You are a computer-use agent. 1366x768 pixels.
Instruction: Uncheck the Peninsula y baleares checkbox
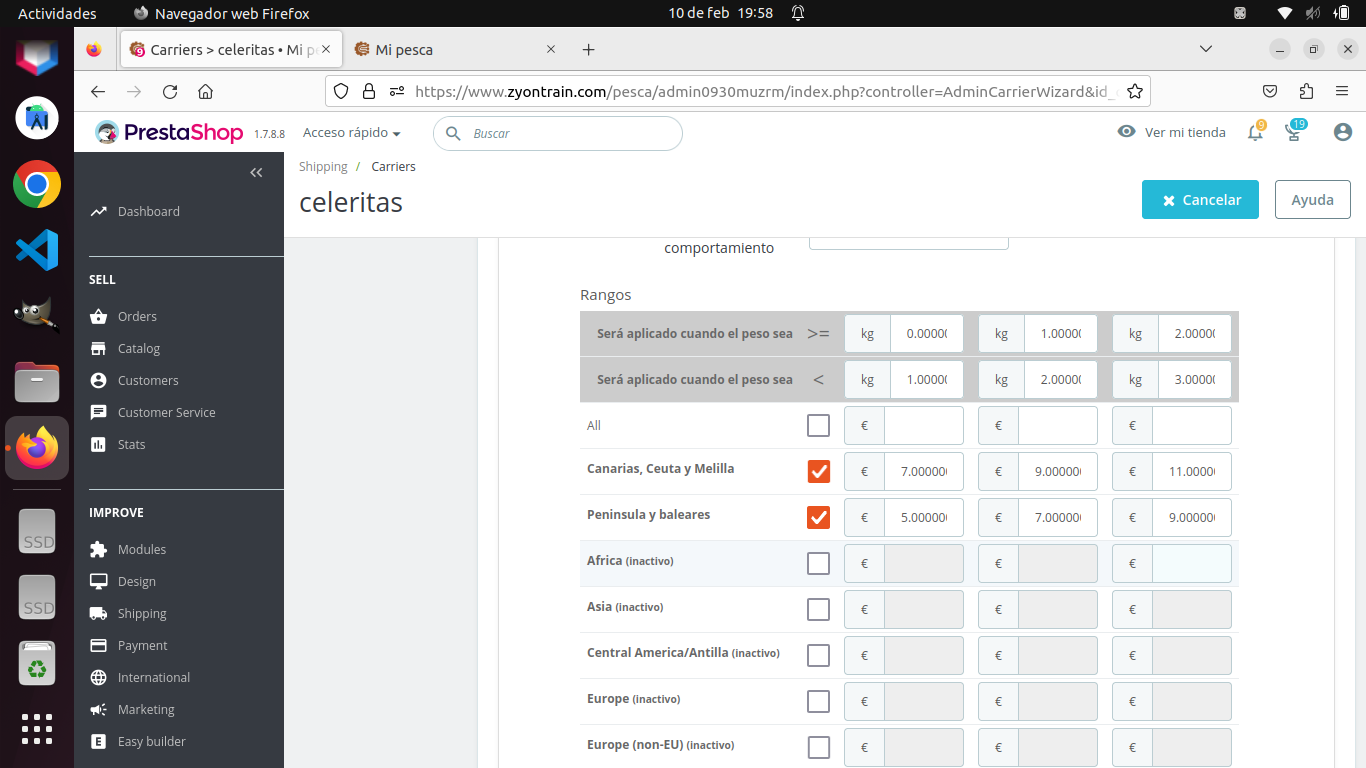click(x=818, y=517)
